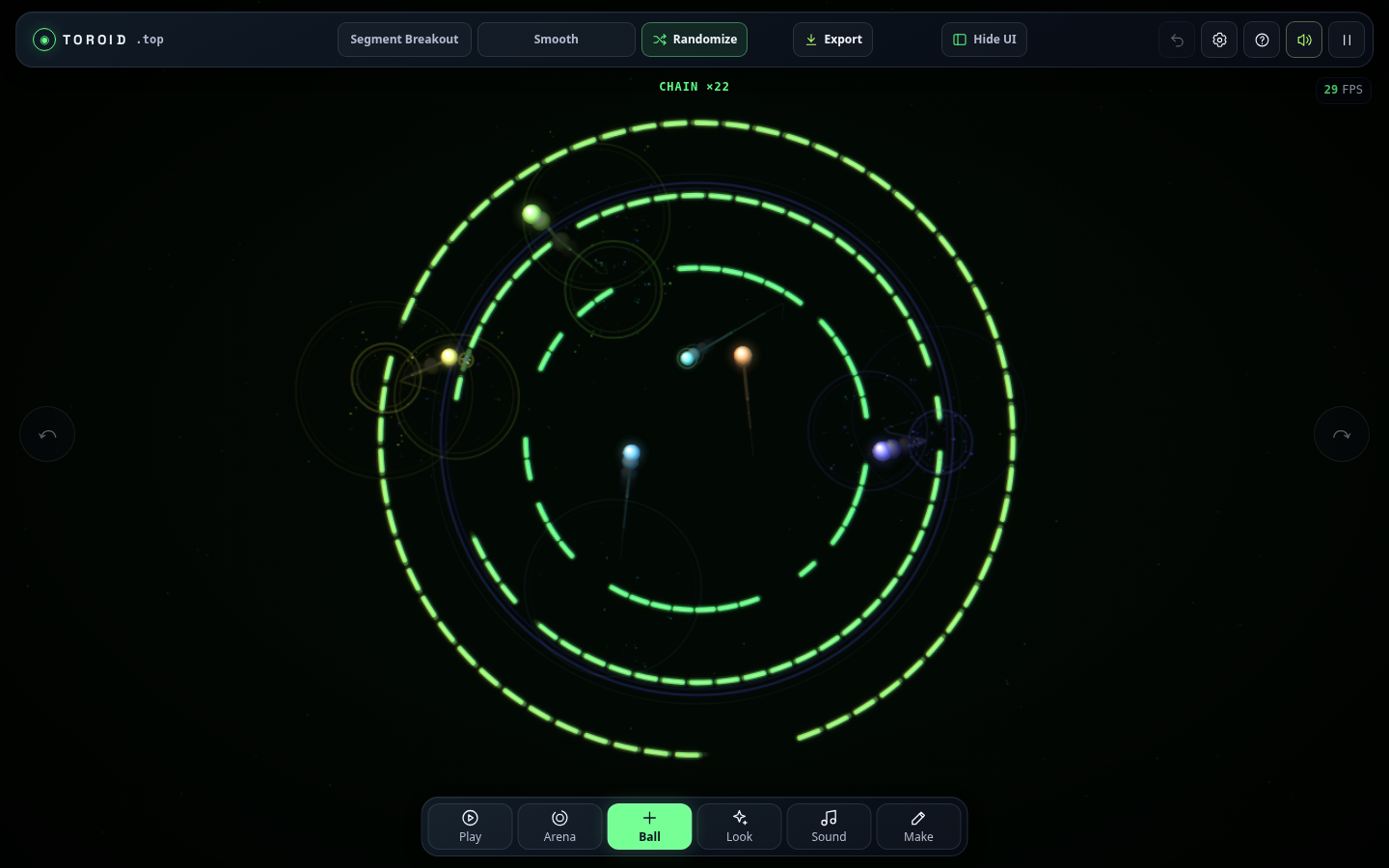The width and height of the screenshot is (1389, 868).
Task: Export the current scene
Action: (x=832, y=40)
